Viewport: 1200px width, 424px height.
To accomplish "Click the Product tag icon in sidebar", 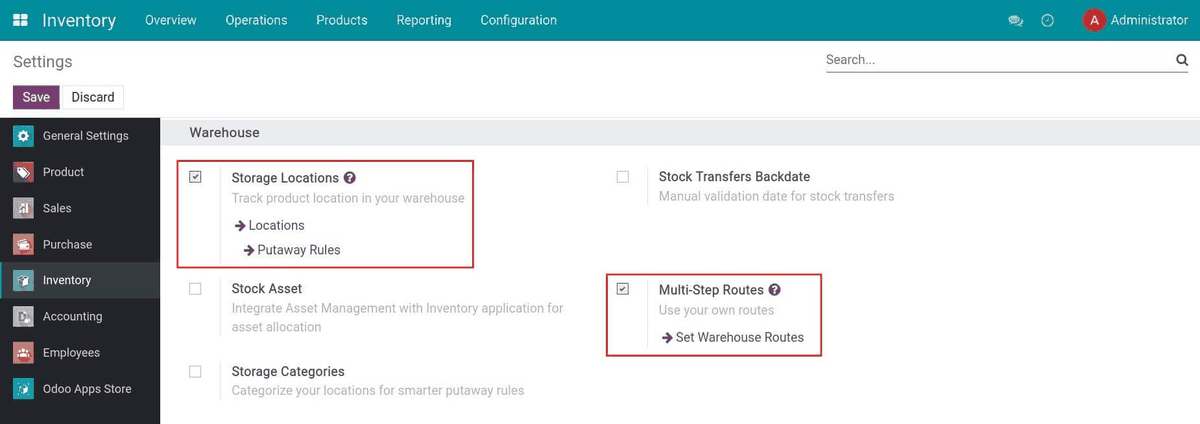I will pyautogui.click(x=24, y=172).
